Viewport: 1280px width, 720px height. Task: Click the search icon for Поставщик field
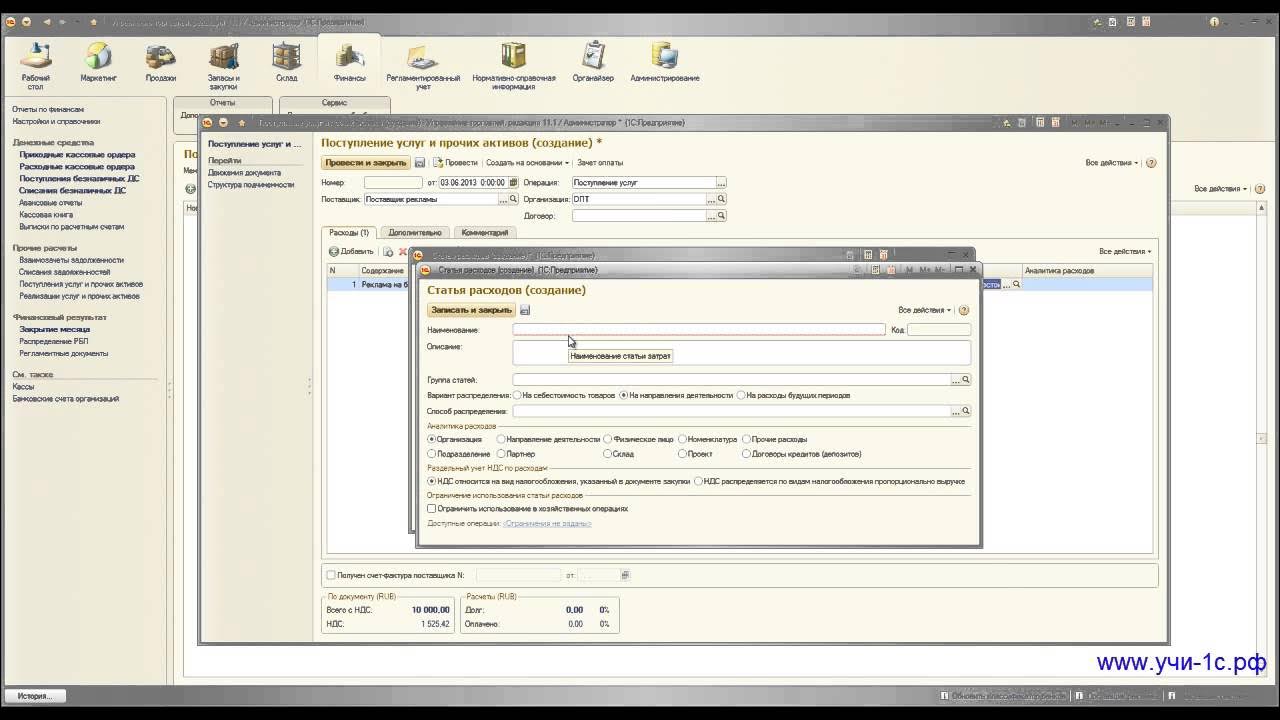click(514, 199)
